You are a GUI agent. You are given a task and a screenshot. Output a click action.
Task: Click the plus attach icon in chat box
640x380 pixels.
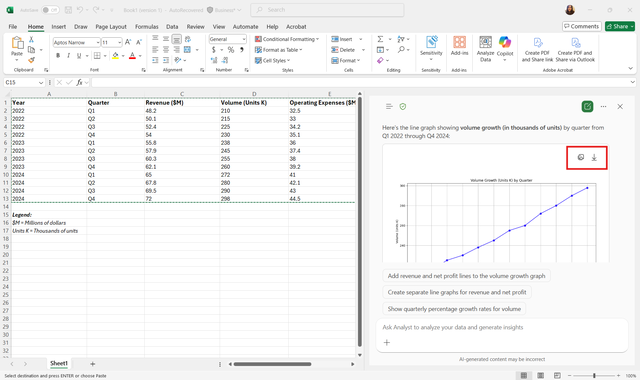[x=387, y=342]
